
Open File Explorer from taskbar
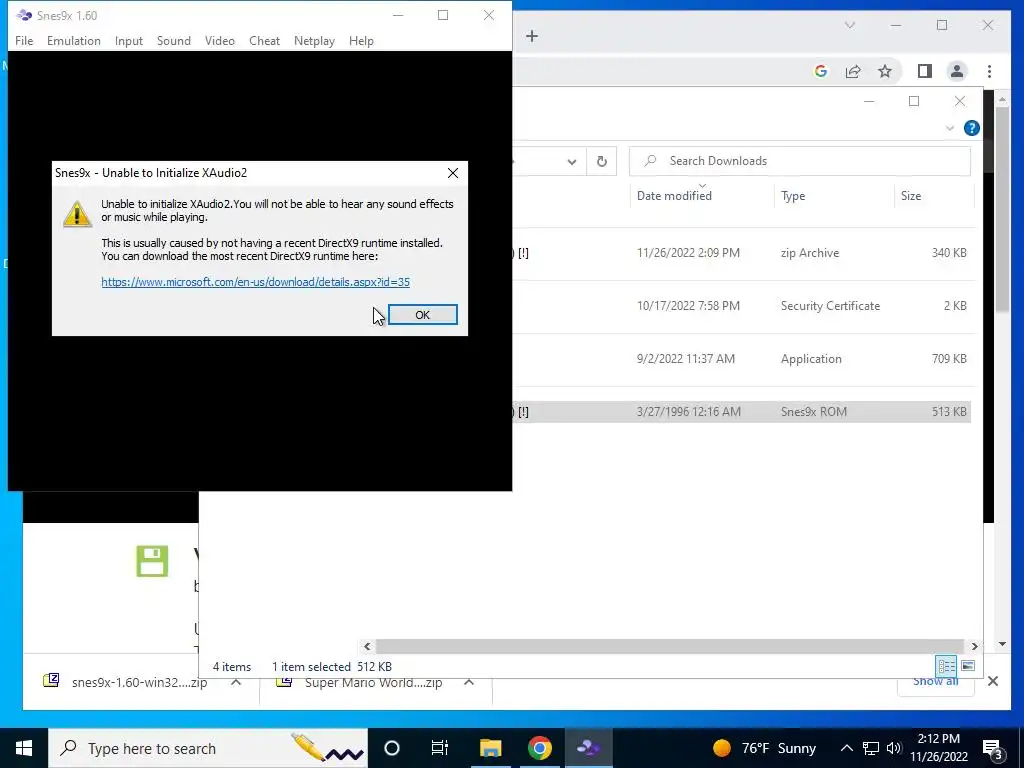(490, 748)
